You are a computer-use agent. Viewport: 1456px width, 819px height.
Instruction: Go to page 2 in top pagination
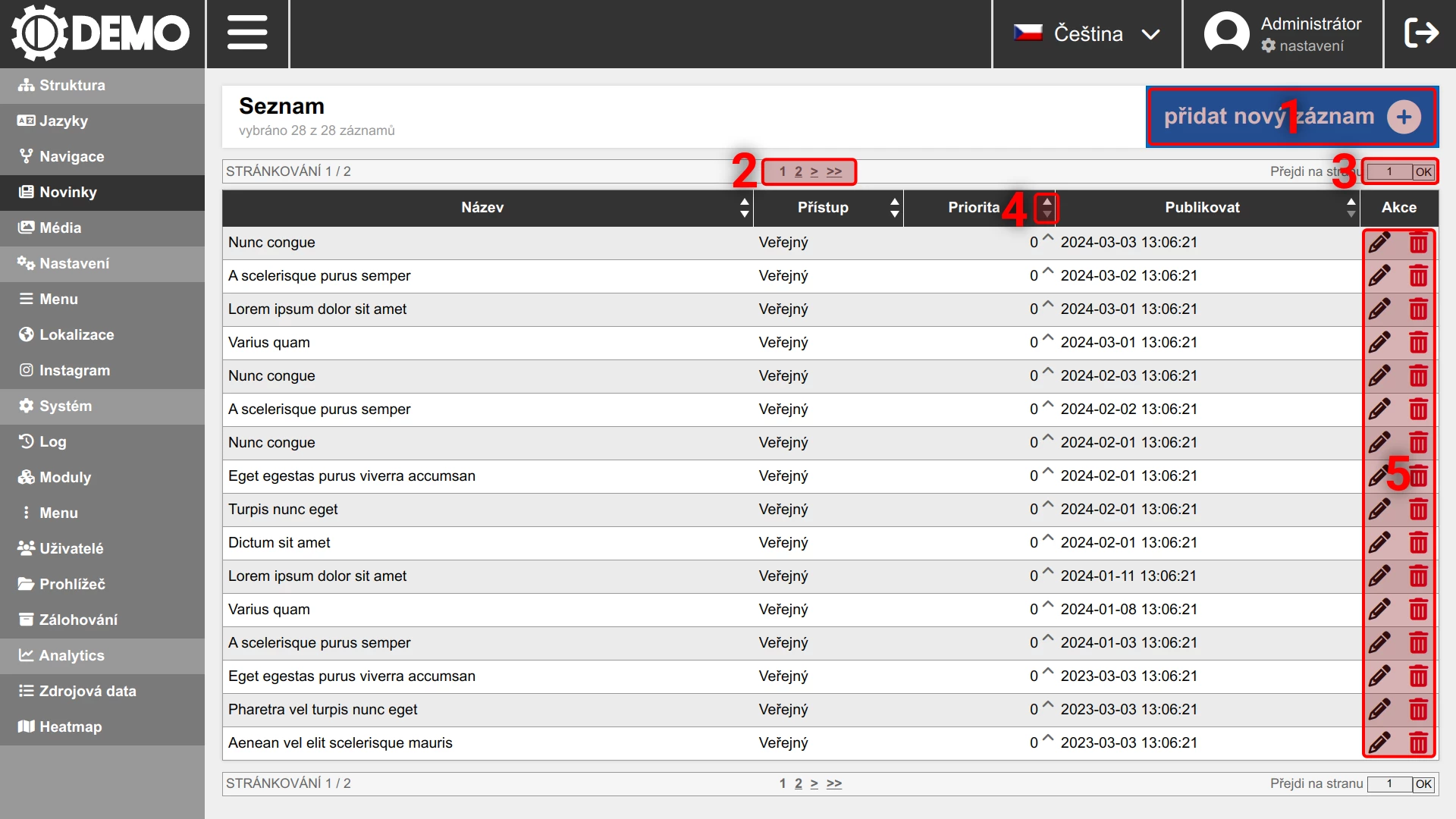[x=798, y=171]
